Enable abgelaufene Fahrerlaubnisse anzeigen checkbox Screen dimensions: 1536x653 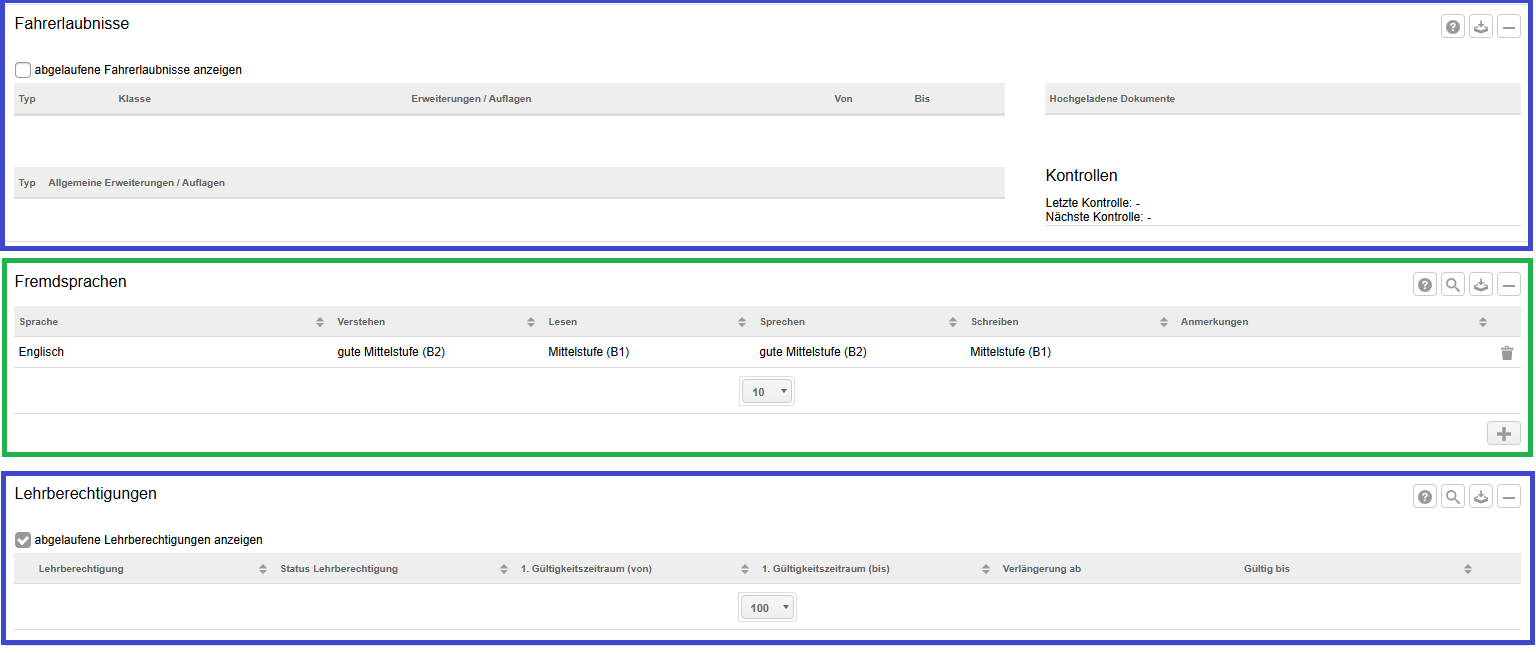point(23,70)
